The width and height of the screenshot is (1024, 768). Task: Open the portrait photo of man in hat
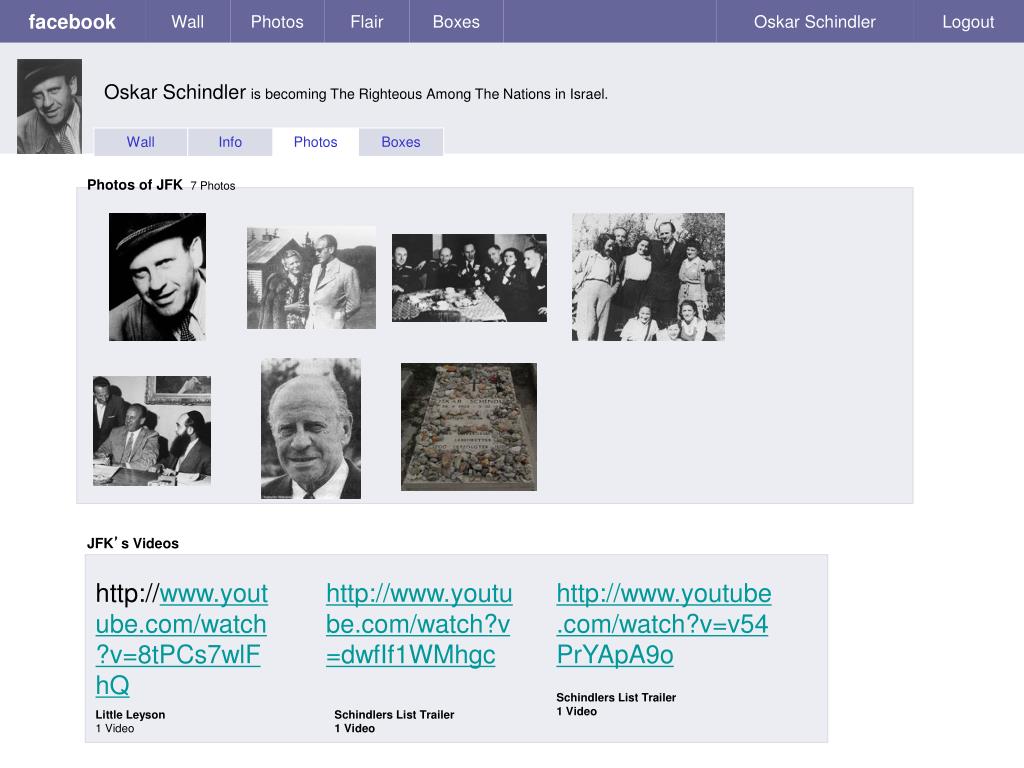point(157,277)
